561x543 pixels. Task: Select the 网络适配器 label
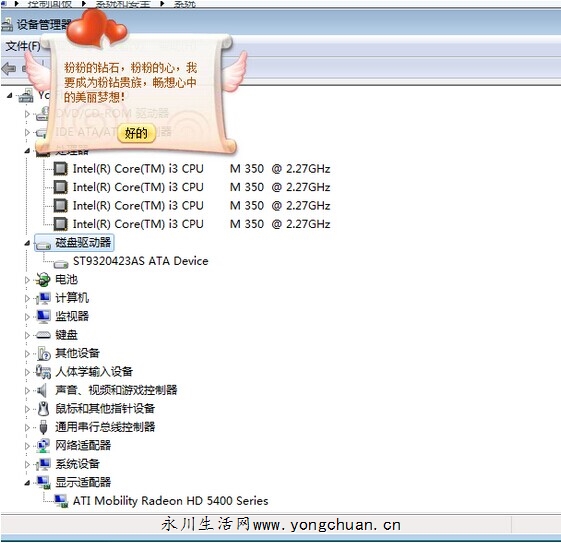[x=83, y=446]
